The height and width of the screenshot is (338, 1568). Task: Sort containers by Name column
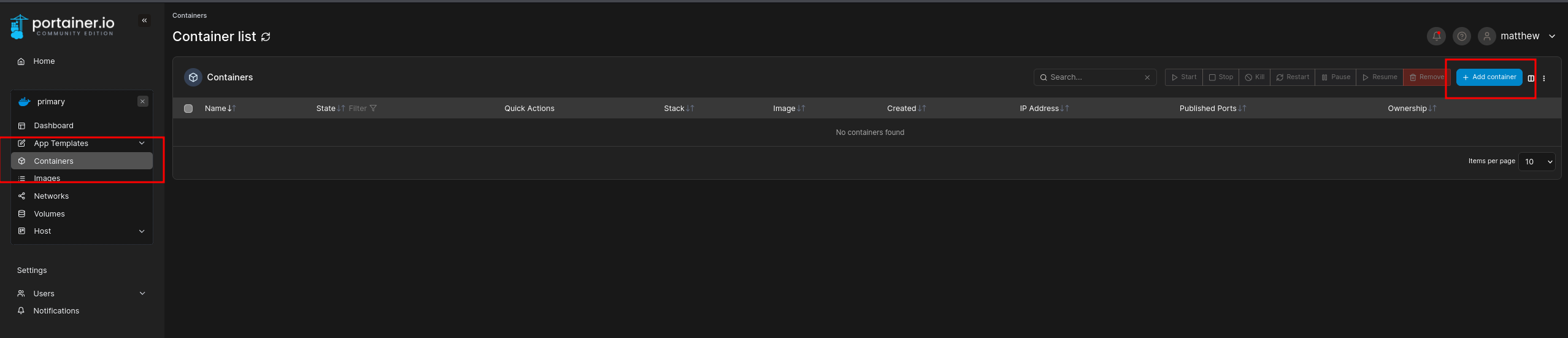pos(220,109)
